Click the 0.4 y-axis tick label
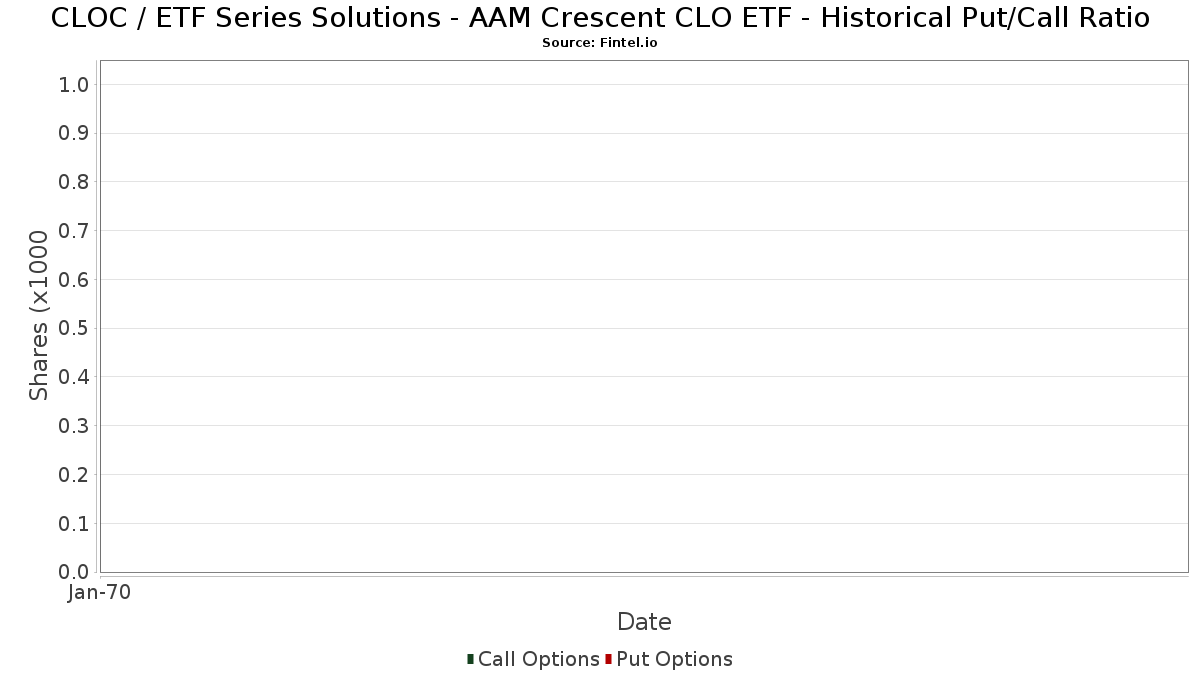Screen dimensions: 1200x675 (x=74, y=377)
